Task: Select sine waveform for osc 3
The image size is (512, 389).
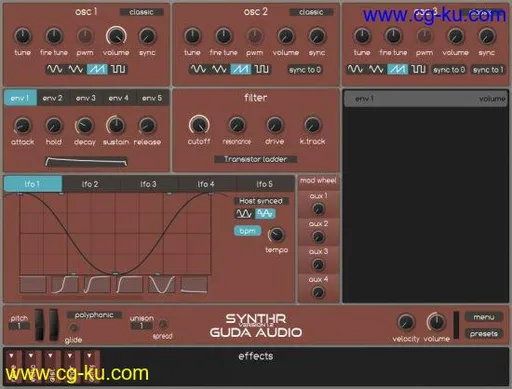Action: [x=355, y=69]
